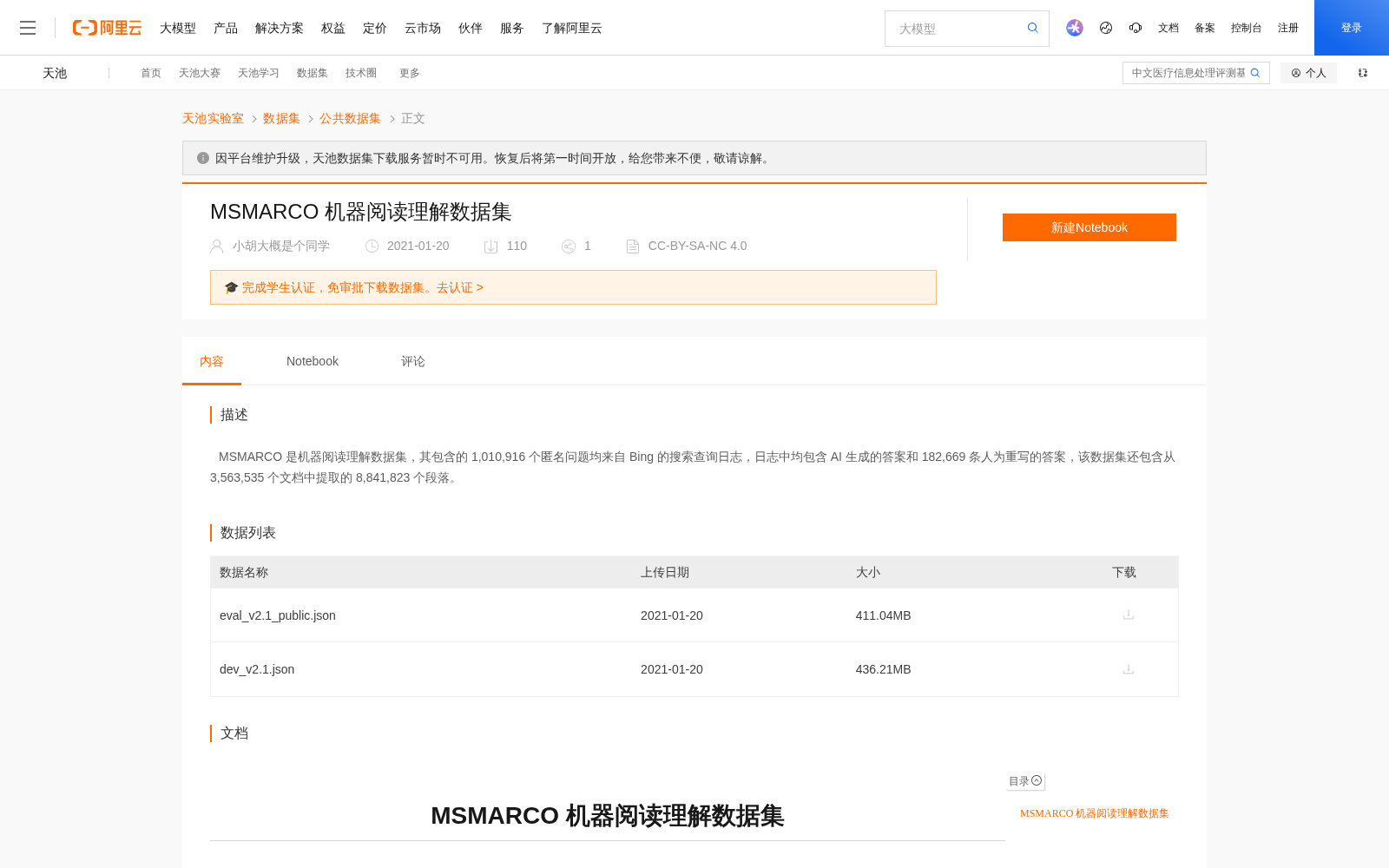The height and width of the screenshot is (868, 1389).
Task: Open 伙伴 menu
Action: pyautogui.click(x=471, y=28)
